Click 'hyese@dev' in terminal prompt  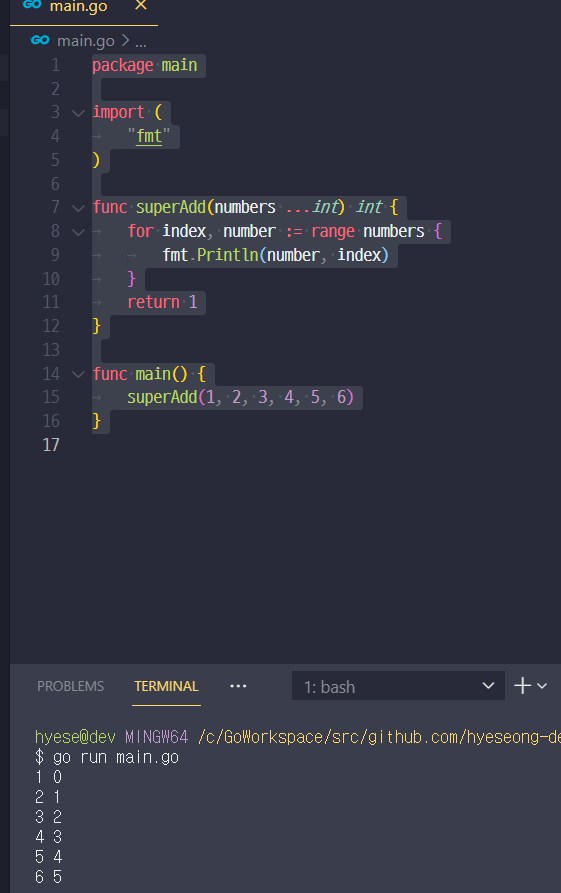(x=75, y=737)
